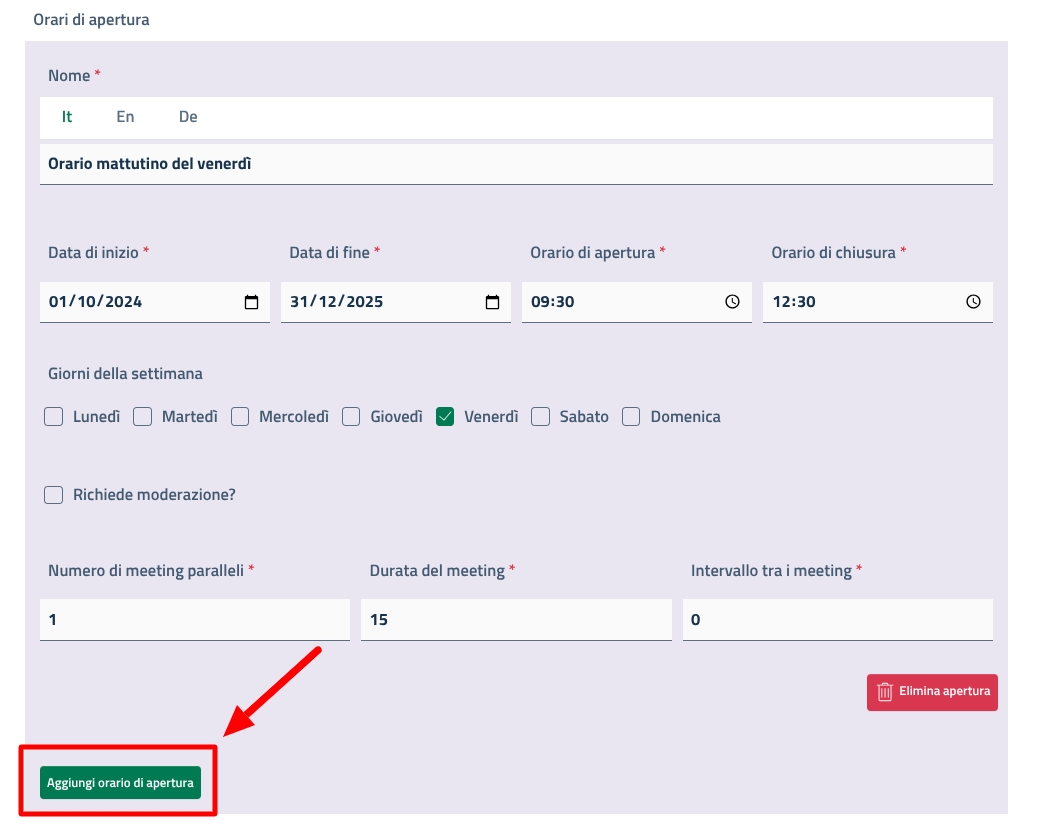Click the Nome text field
The image size is (1040, 835).
click(x=516, y=164)
